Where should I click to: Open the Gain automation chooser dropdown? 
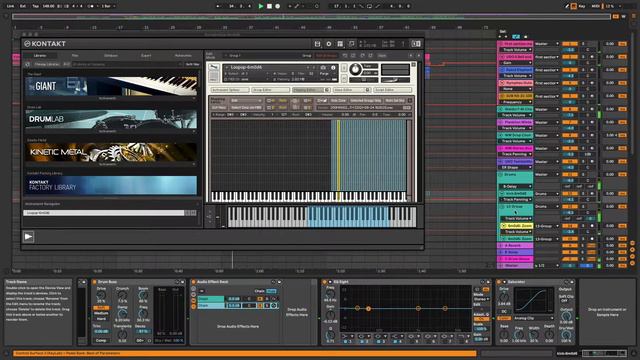516,63
